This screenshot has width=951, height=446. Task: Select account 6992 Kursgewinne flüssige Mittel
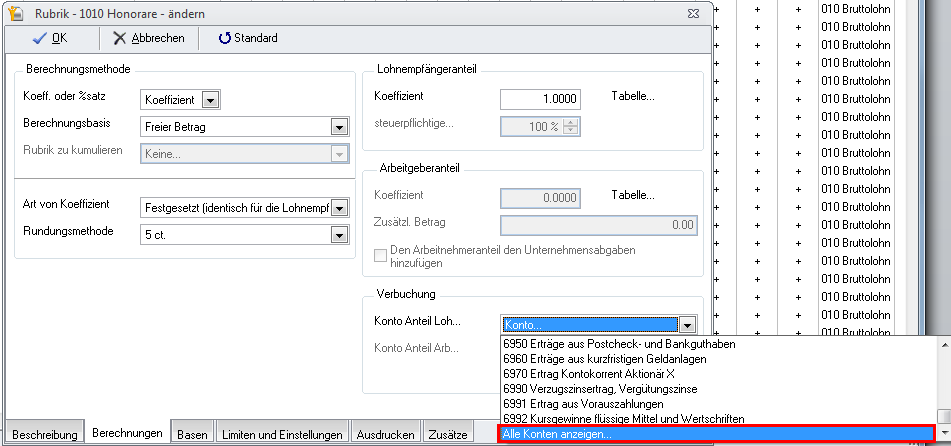(x=623, y=419)
